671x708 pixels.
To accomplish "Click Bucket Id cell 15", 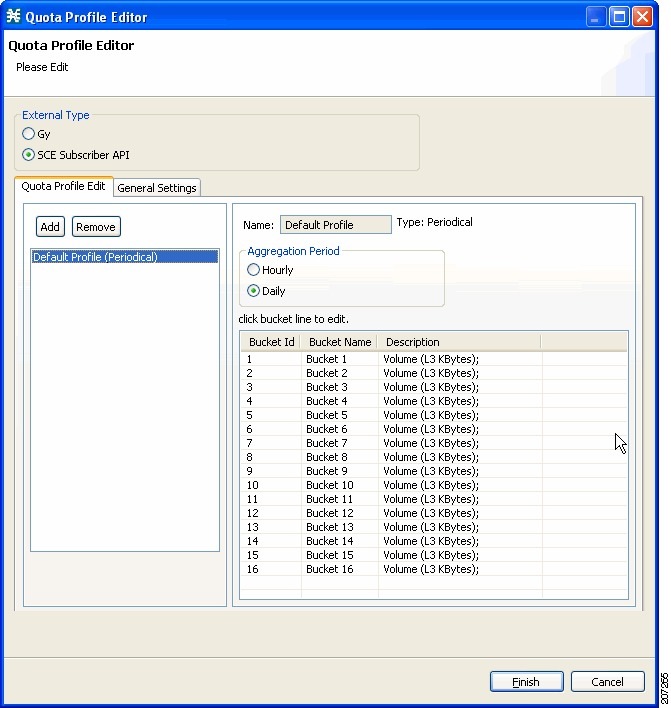I will [x=271, y=555].
